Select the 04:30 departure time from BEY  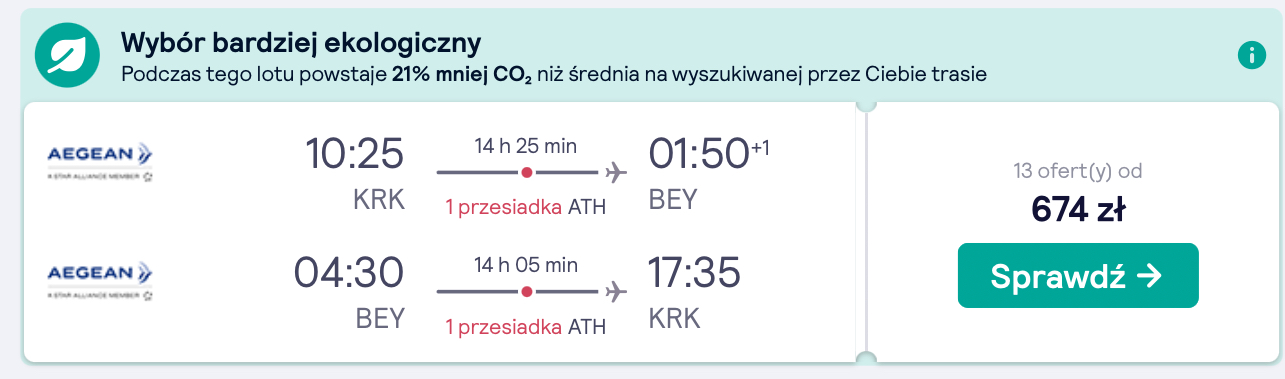(349, 273)
